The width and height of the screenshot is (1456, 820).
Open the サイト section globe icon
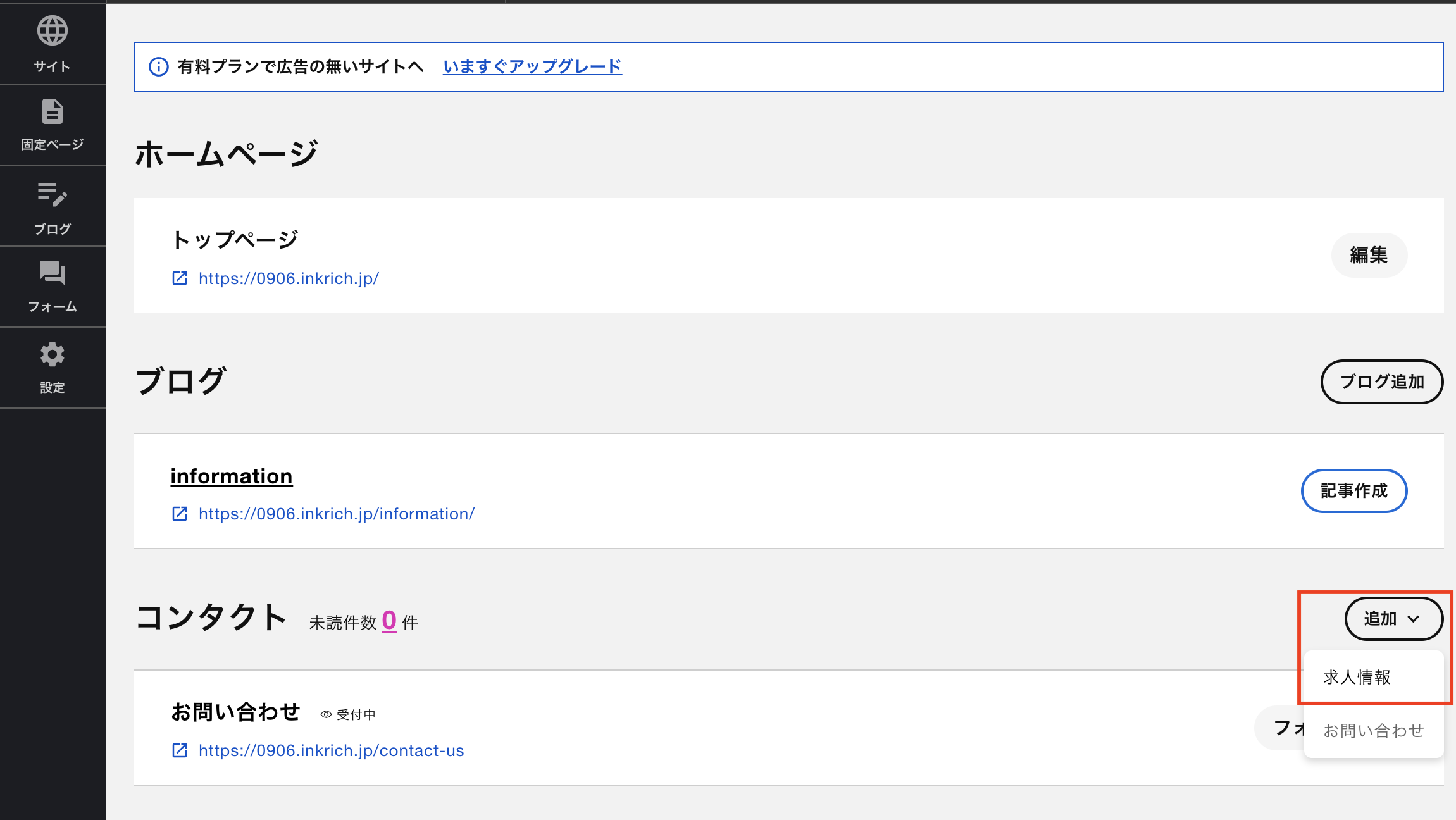(x=53, y=30)
